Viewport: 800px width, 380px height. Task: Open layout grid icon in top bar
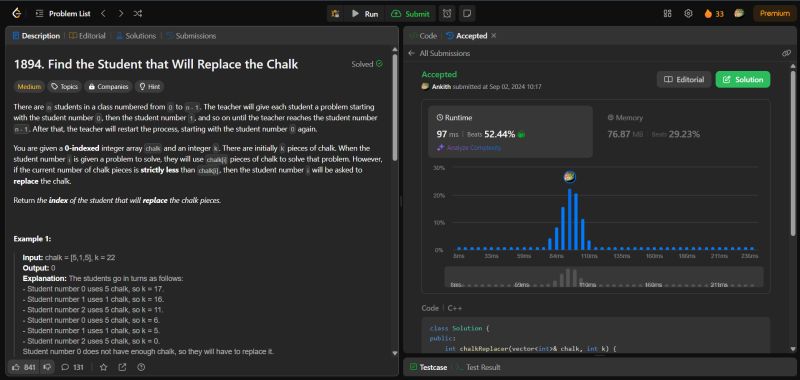pyautogui.click(x=667, y=14)
